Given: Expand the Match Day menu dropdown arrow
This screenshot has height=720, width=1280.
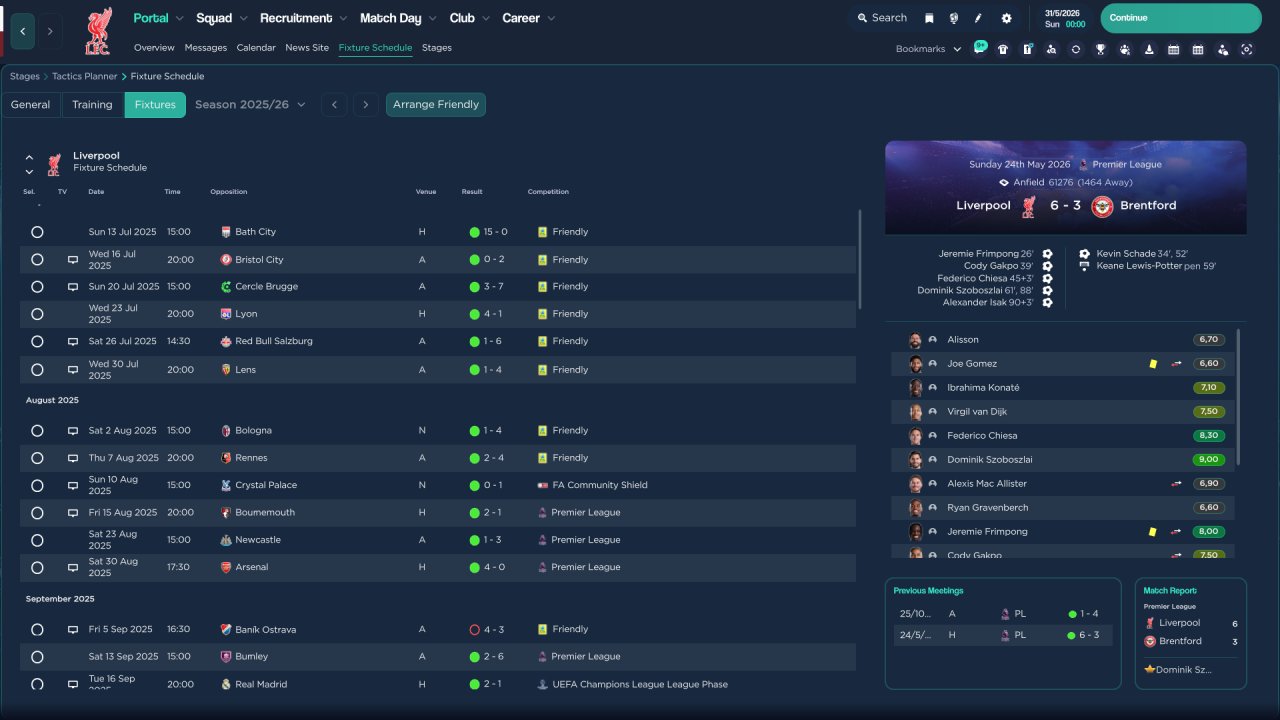Looking at the screenshot, I should (433, 19).
